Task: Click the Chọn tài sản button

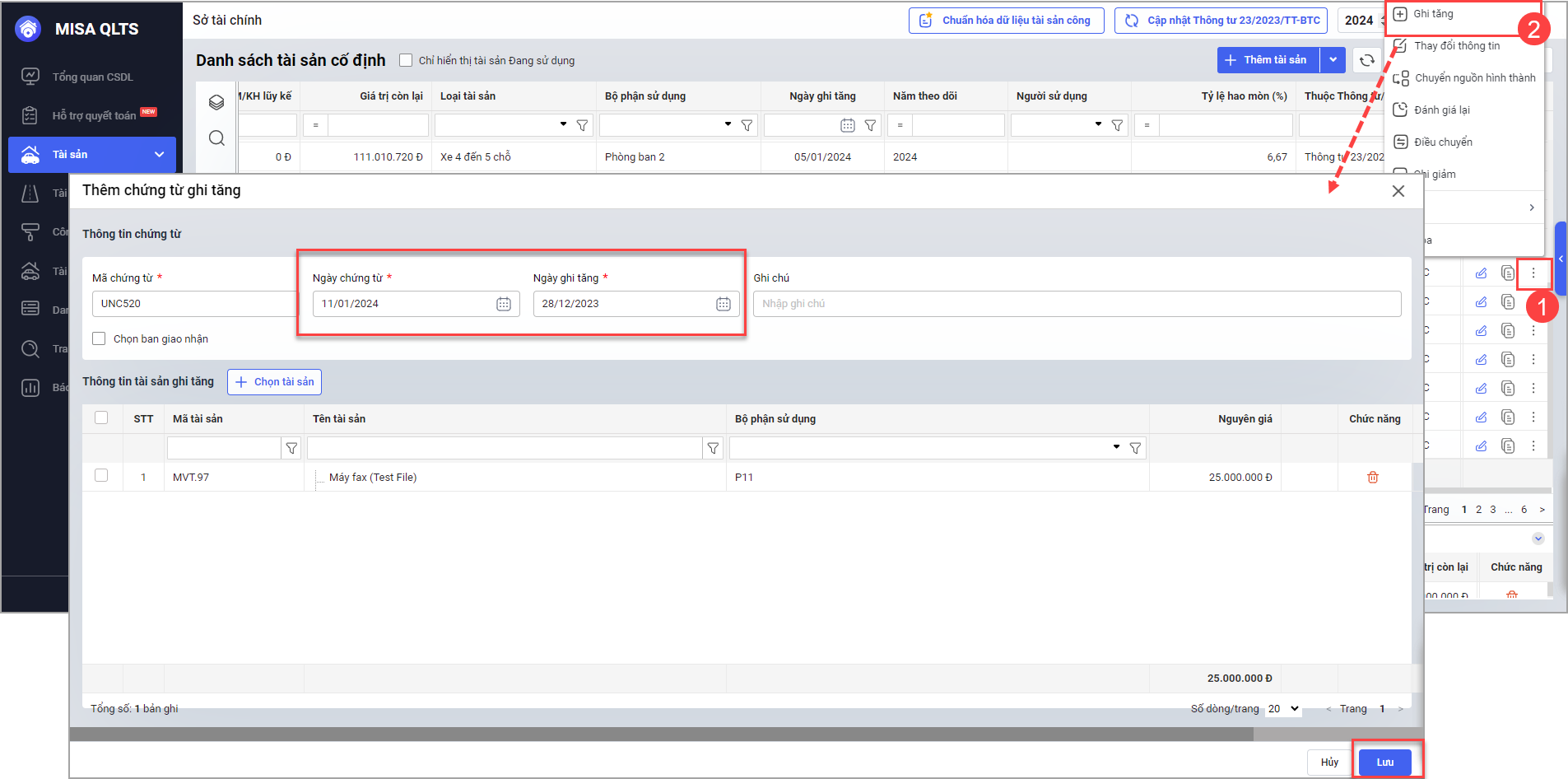Action: pos(274,382)
